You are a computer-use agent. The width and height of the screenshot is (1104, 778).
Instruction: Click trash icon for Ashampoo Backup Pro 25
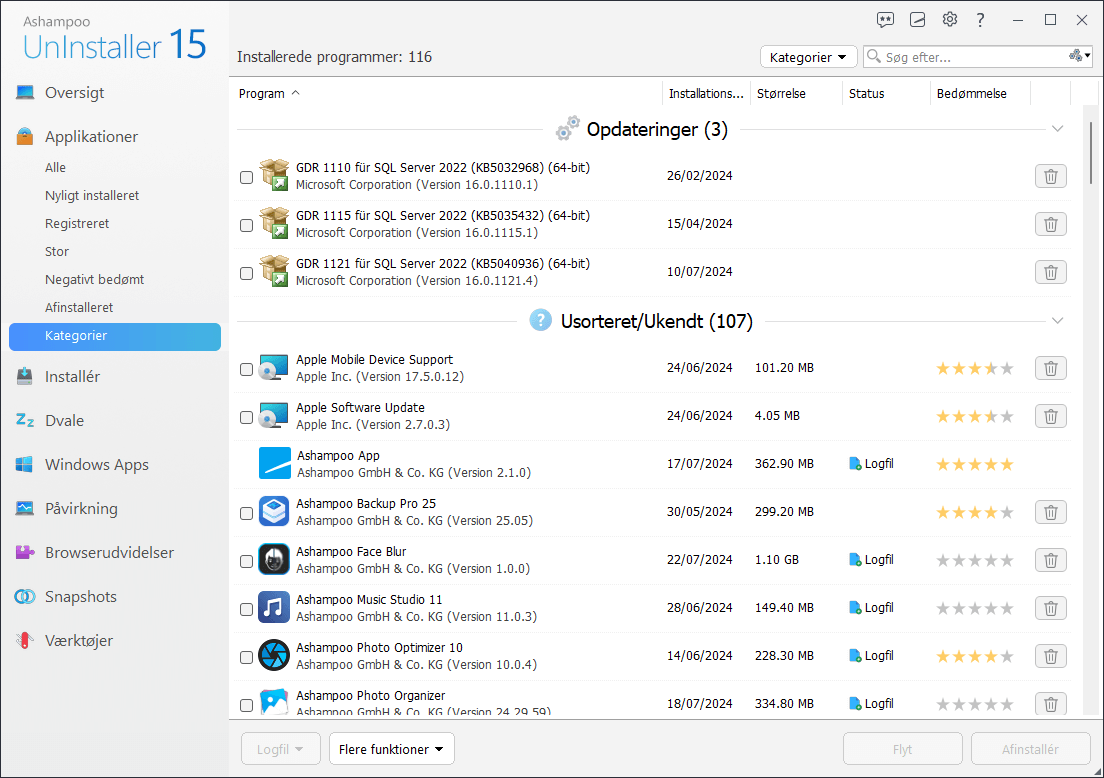point(1050,512)
